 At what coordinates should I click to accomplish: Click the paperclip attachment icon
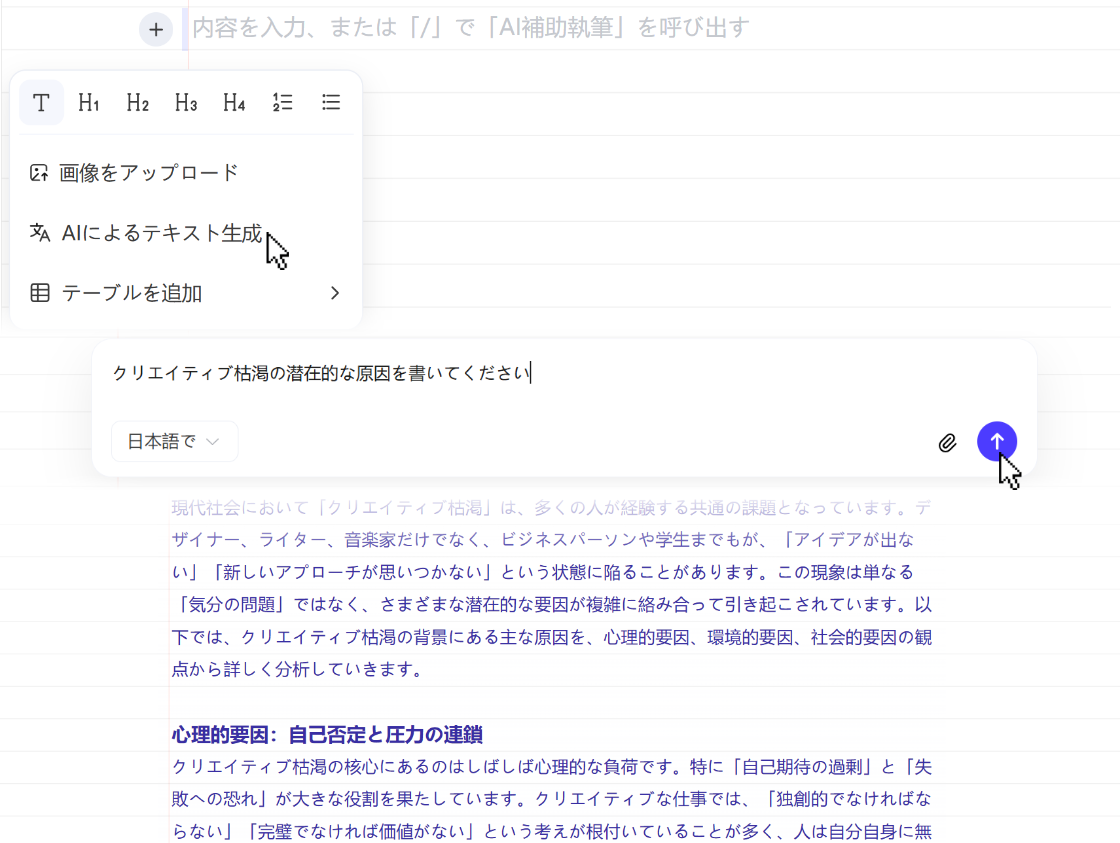click(948, 441)
